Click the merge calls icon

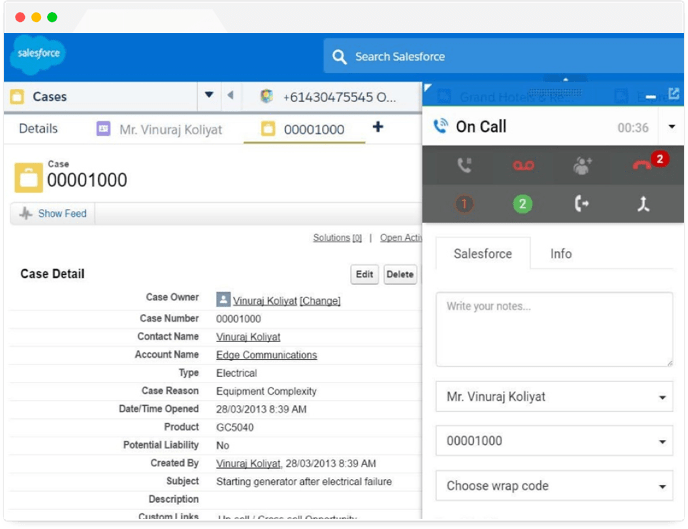click(643, 204)
